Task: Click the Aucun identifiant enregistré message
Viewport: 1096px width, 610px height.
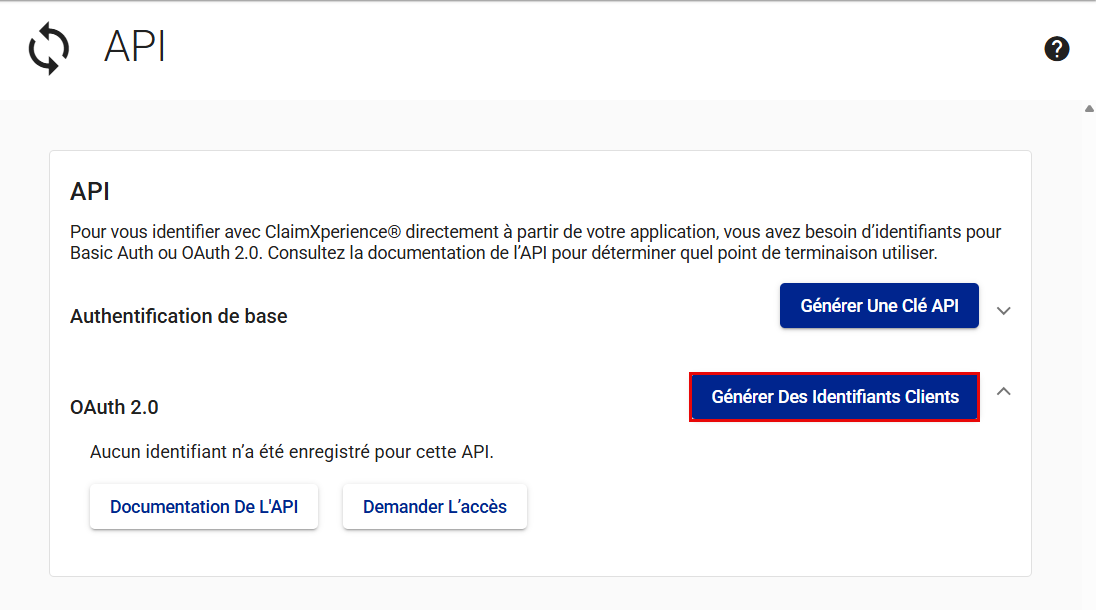Action: [292, 452]
